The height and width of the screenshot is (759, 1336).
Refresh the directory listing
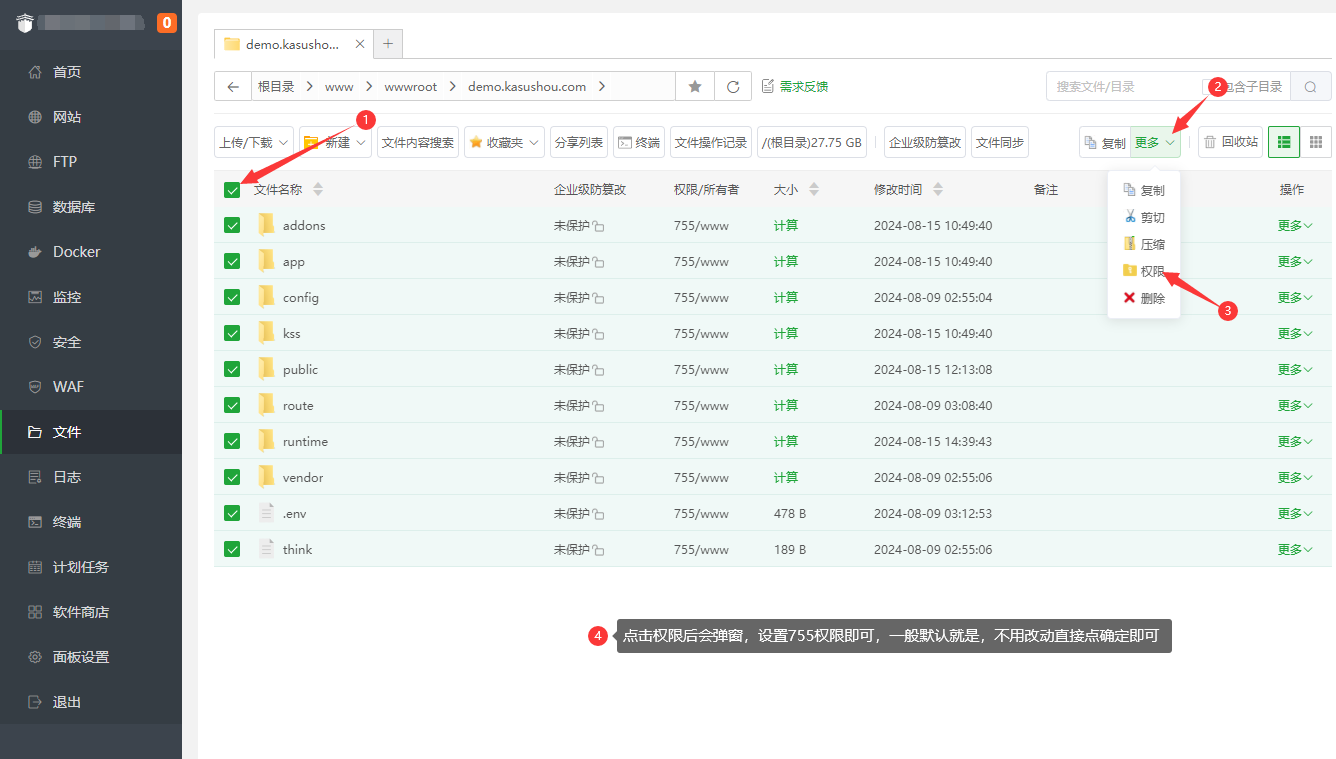tap(733, 87)
